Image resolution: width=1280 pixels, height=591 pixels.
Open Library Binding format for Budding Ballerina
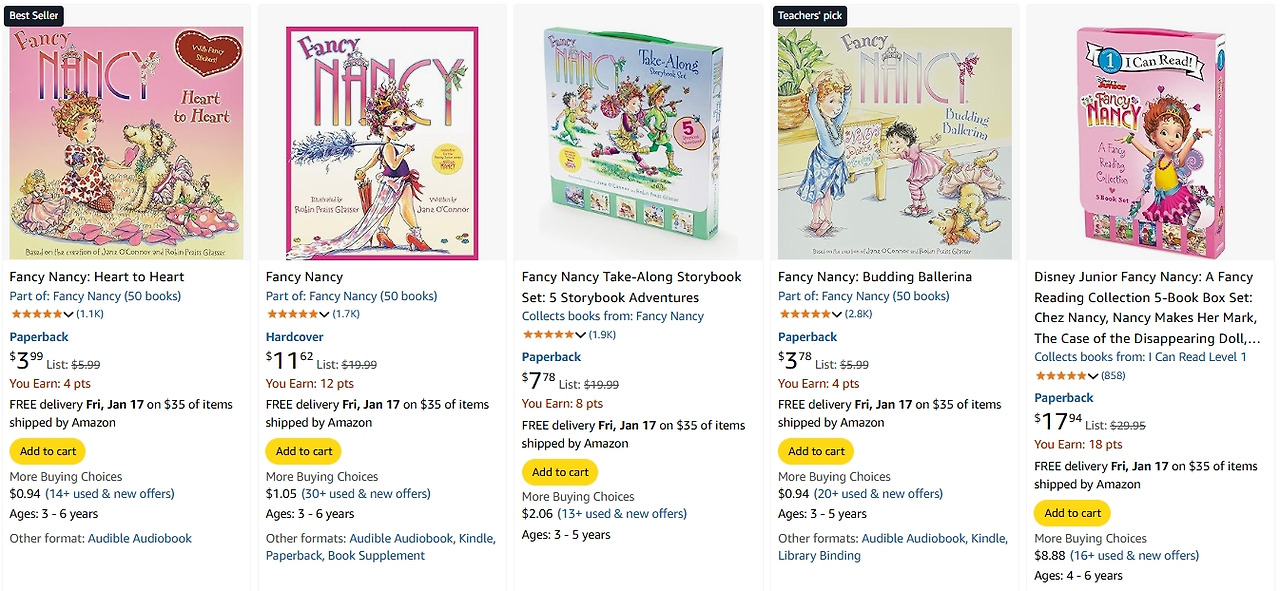(x=819, y=555)
